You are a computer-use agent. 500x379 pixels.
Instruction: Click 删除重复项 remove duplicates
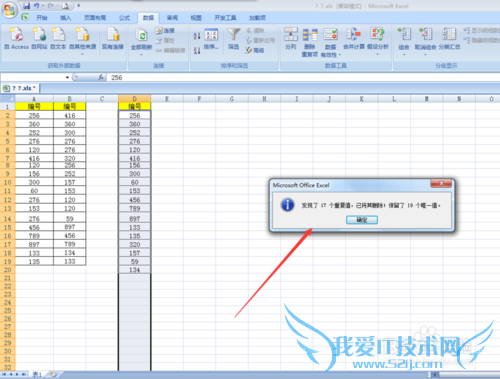pos(310,42)
